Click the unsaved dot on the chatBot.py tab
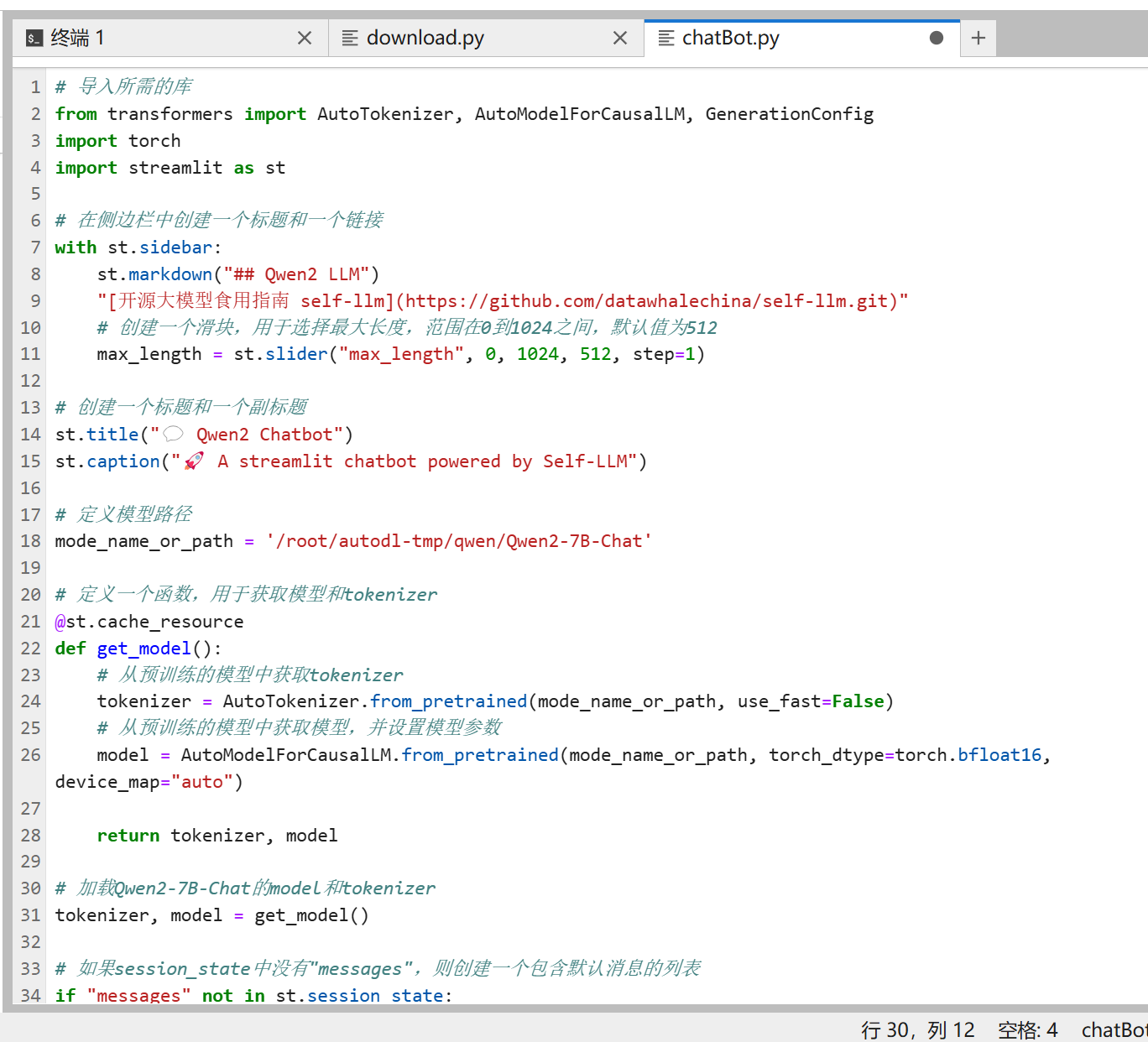The width and height of the screenshot is (1148, 1042). tap(937, 38)
